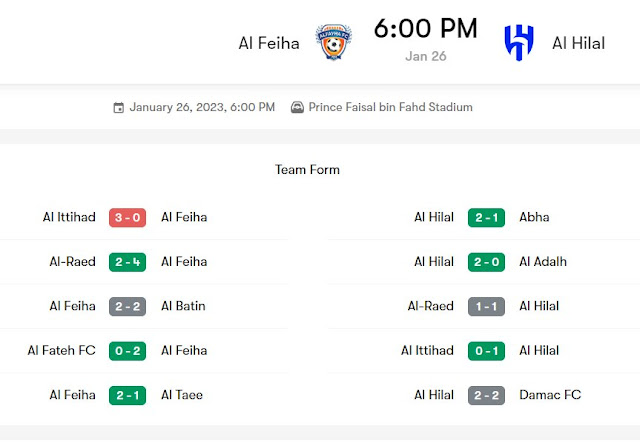This screenshot has width=640, height=443.
Task: Click the 2-1 Al Taee score badge
Action: click(x=127, y=395)
